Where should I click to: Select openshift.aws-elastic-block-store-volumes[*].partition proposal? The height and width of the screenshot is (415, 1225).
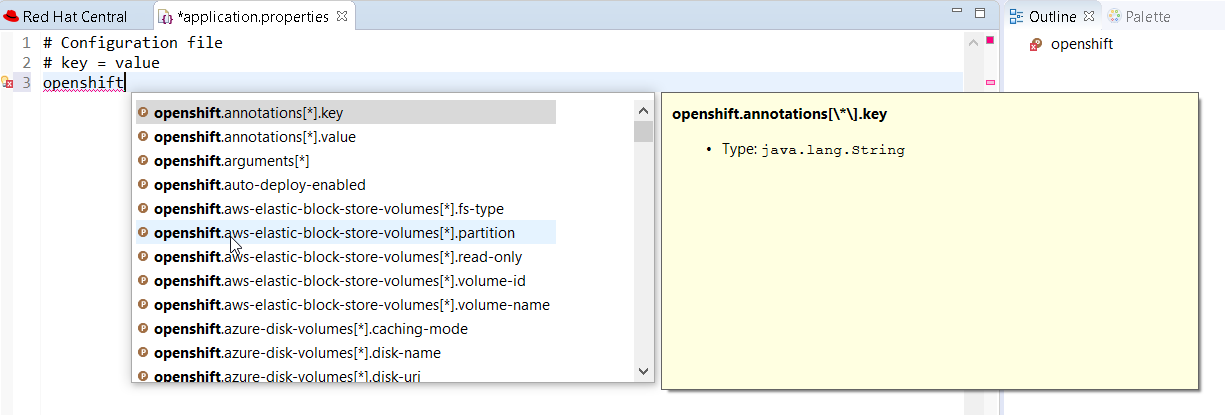point(345,233)
